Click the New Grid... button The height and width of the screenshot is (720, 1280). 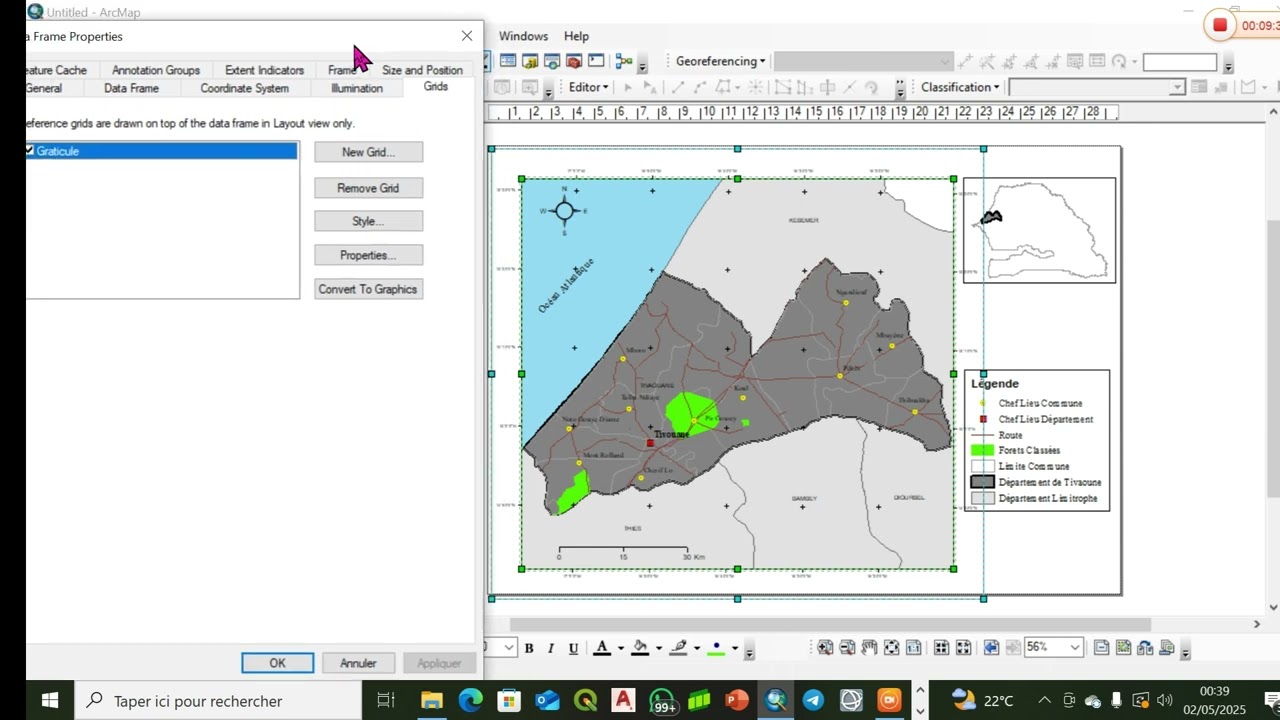point(368,152)
